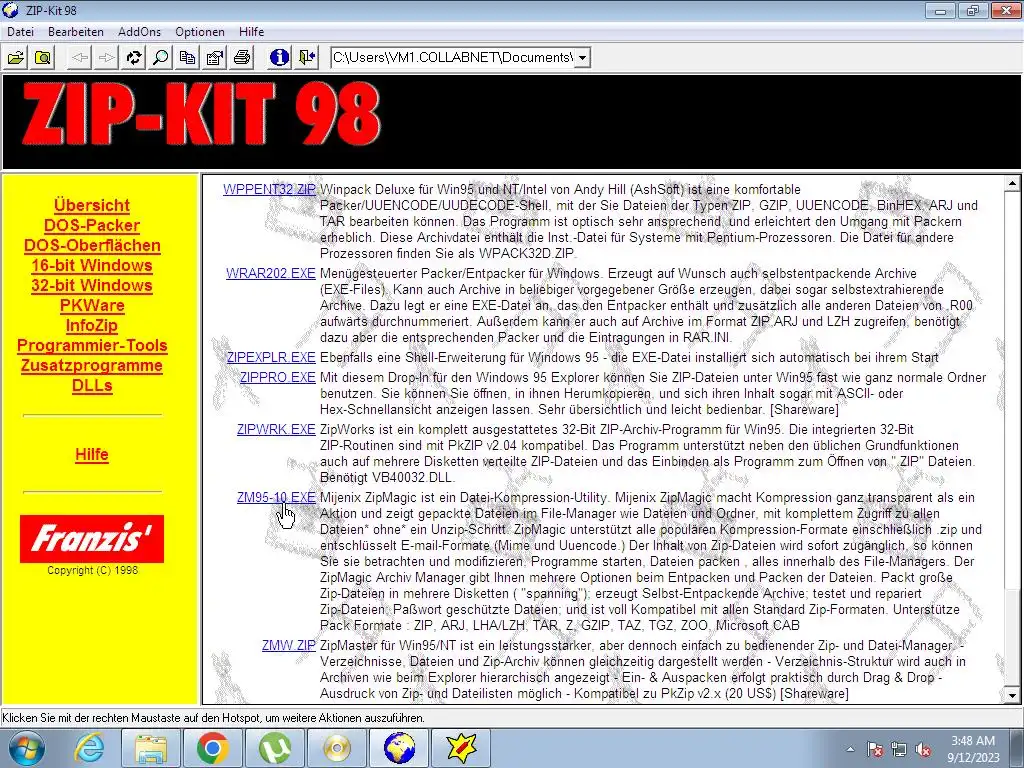The height and width of the screenshot is (768, 1024).
Task: Click the grayed forward arrow icon
Action: tap(107, 57)
